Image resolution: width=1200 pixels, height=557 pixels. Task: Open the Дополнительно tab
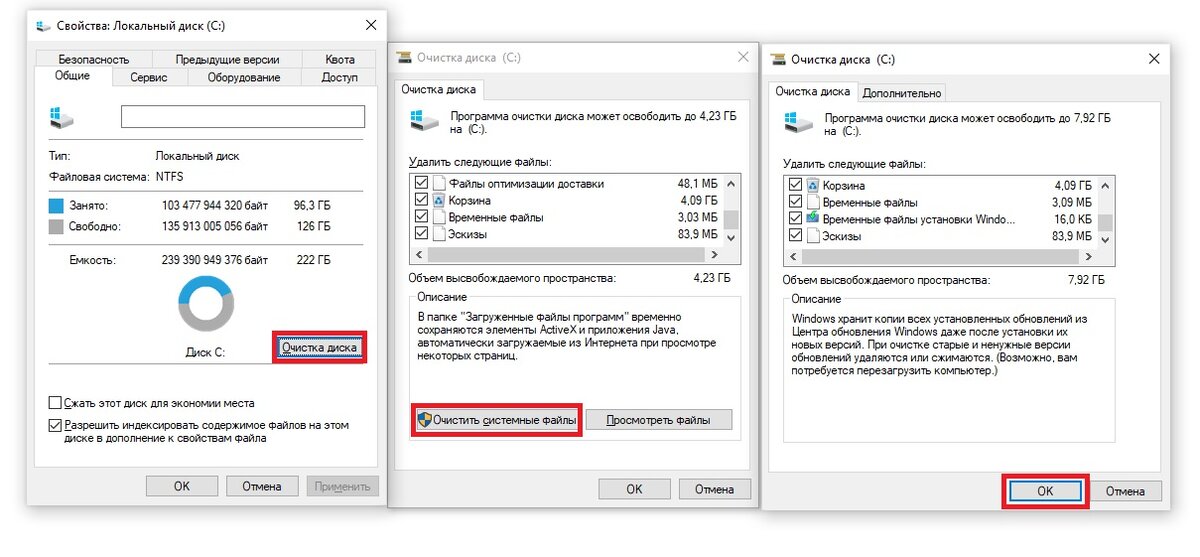point(901,93)
